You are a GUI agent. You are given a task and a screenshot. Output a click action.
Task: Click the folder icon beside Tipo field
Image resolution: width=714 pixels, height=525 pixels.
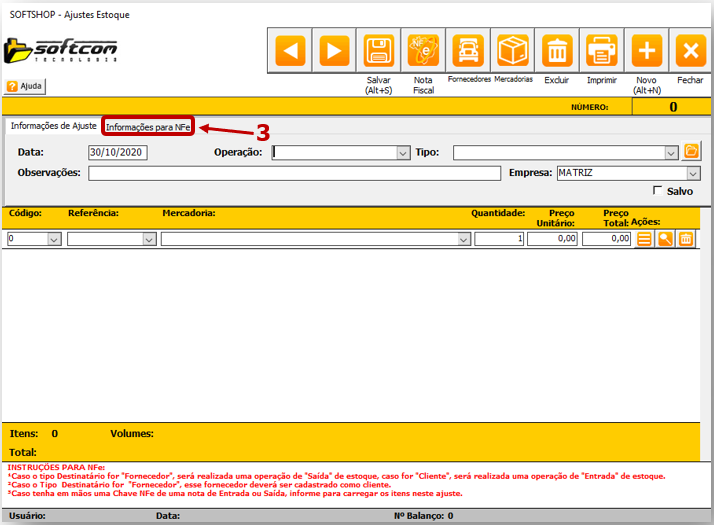click(x=691, y=152)
